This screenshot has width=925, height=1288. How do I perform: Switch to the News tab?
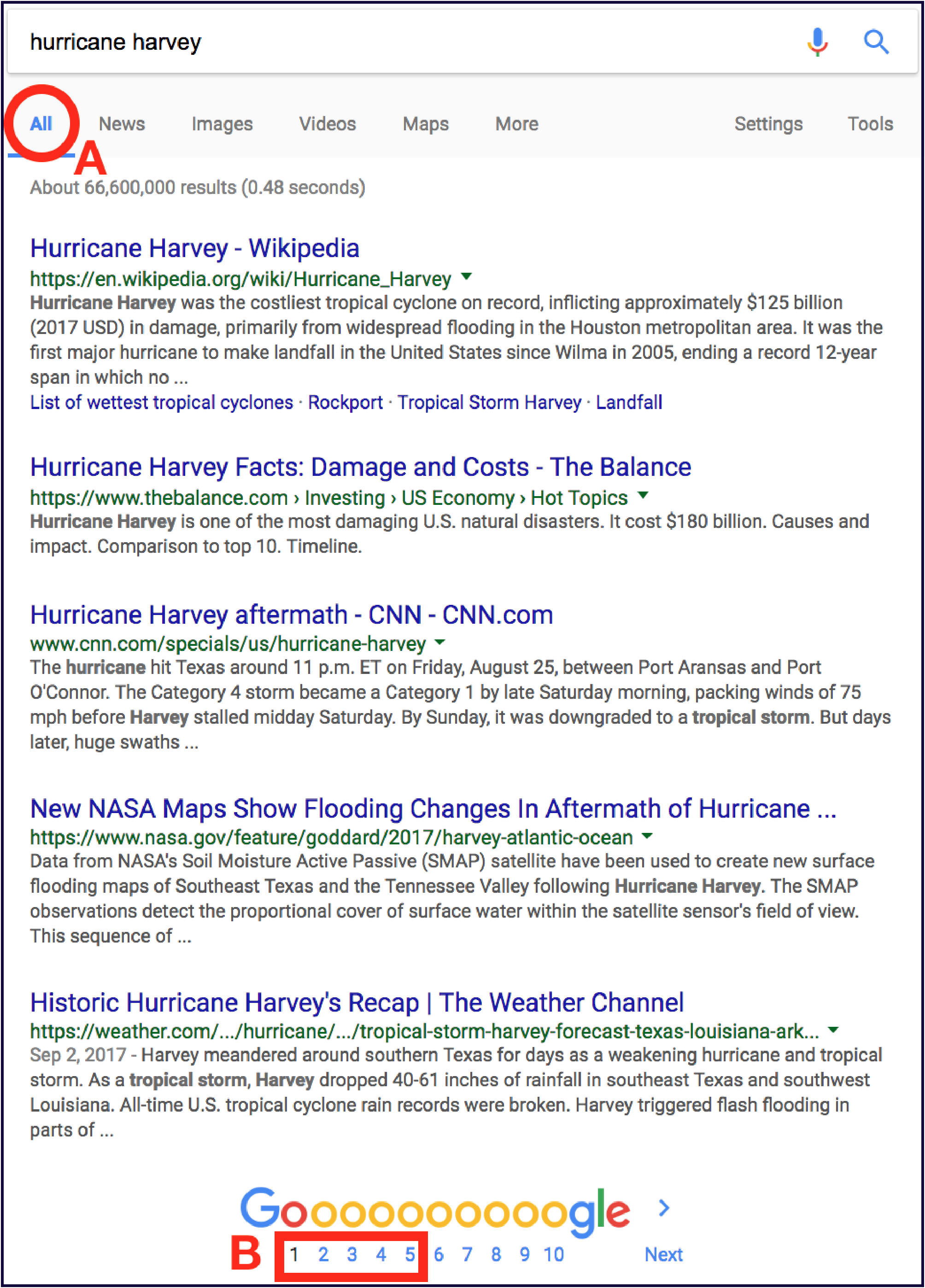(122, 124)
